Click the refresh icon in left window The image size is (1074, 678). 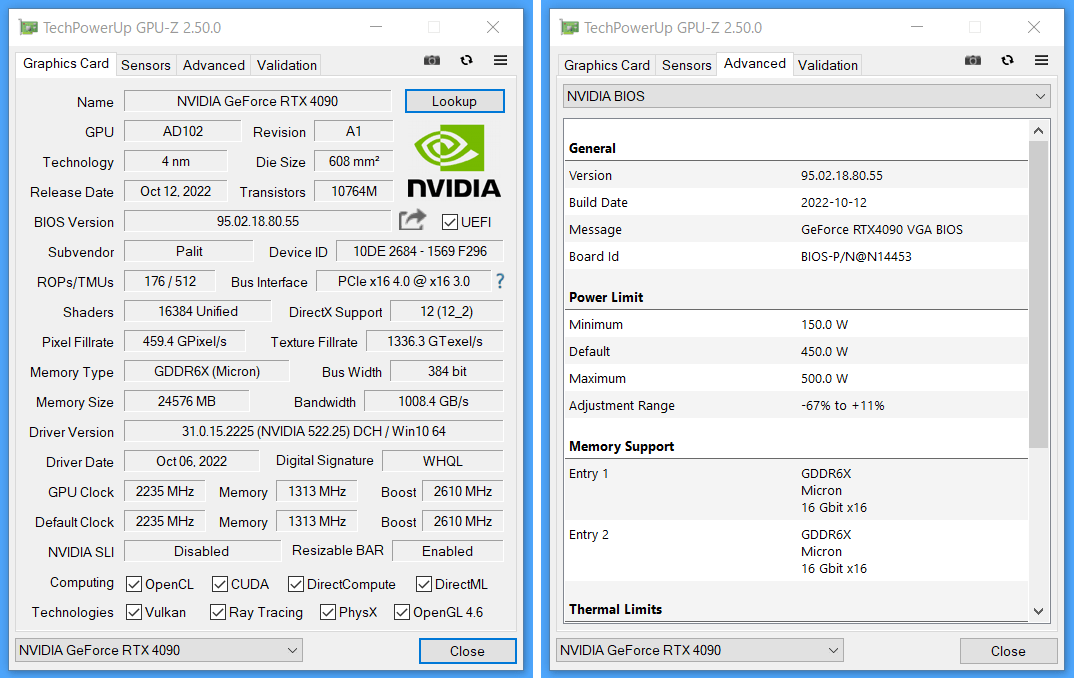(x=466, y=61)
